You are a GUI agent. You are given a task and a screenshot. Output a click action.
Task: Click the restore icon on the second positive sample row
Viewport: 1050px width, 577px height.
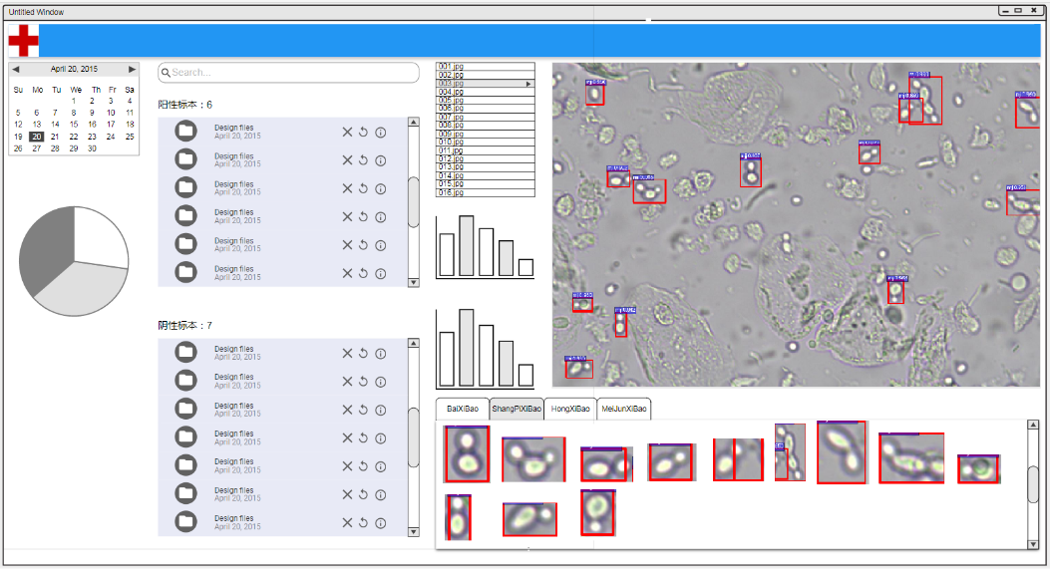click(364, 160)
